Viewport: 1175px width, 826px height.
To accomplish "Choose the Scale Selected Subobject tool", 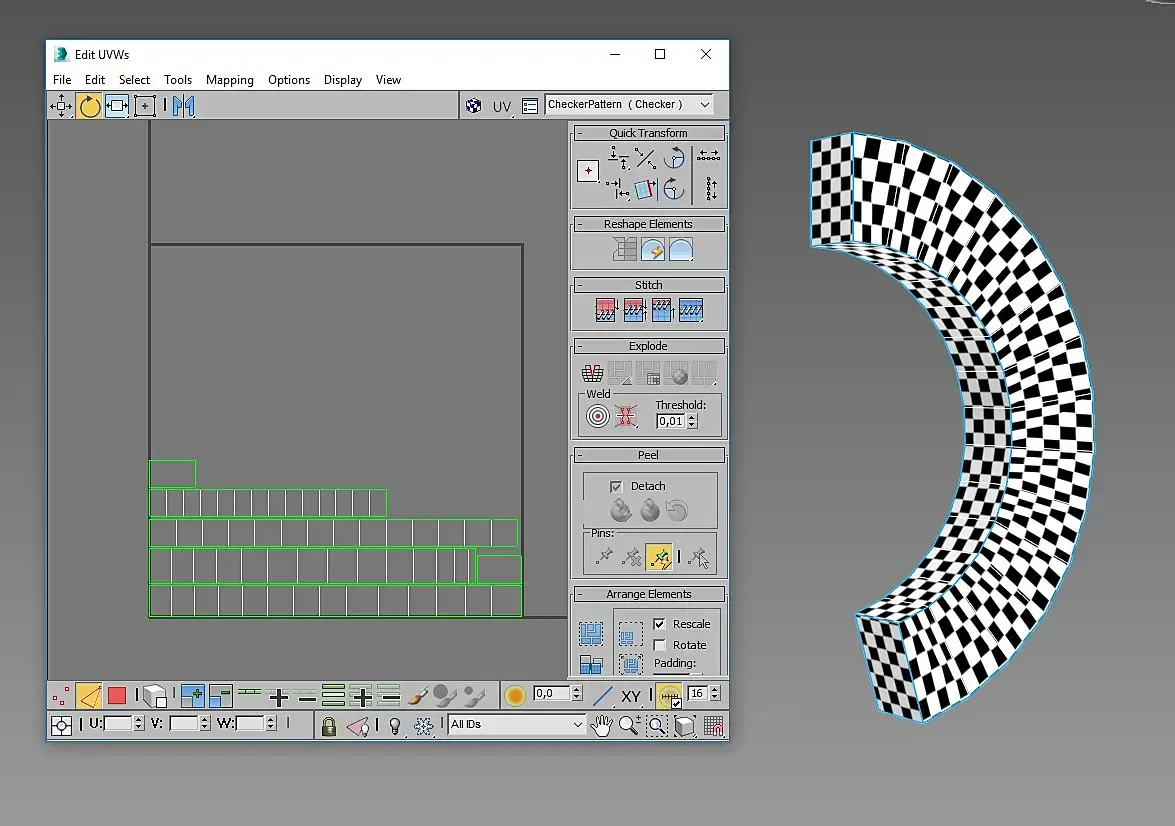I will (117, 106).
